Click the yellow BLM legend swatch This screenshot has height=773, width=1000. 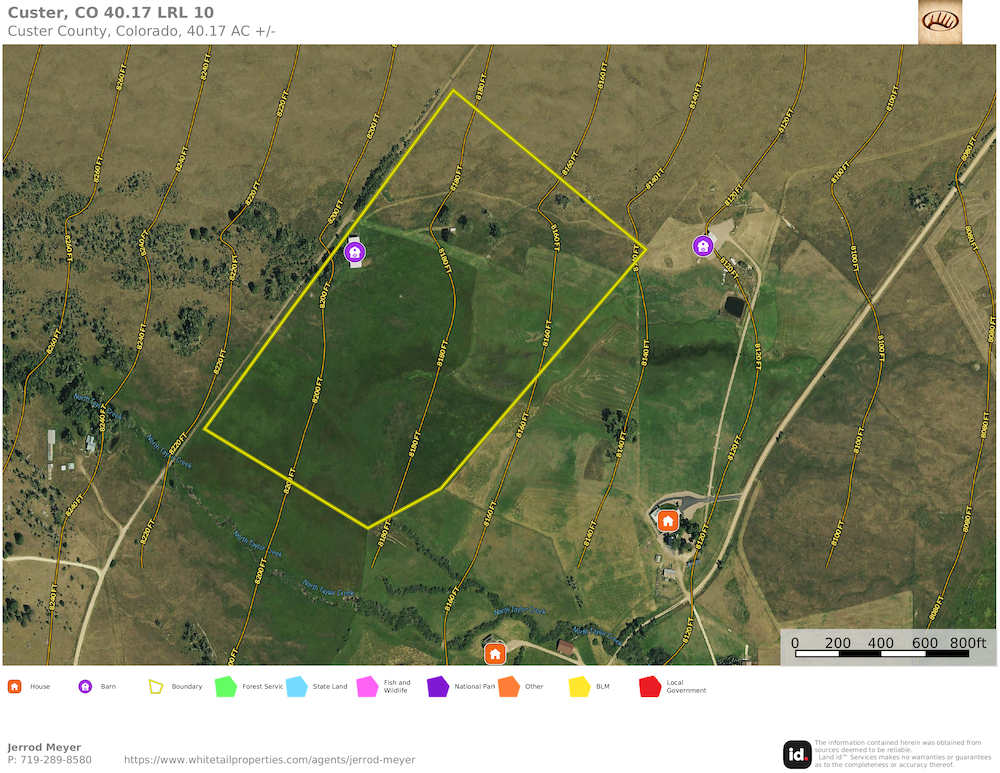pos(579,686)
